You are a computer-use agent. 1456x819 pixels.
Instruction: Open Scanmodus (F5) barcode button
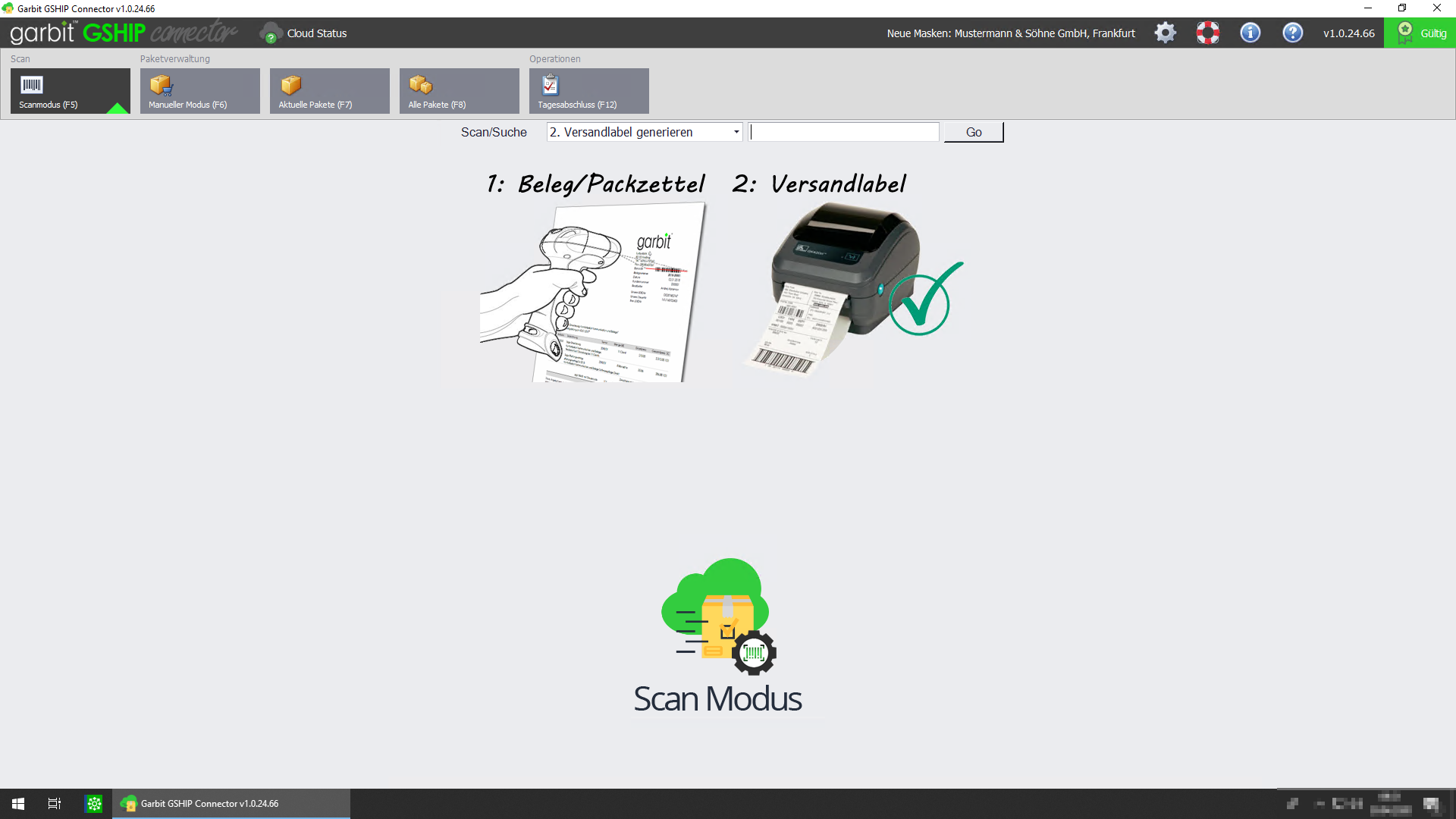point(70,91)
